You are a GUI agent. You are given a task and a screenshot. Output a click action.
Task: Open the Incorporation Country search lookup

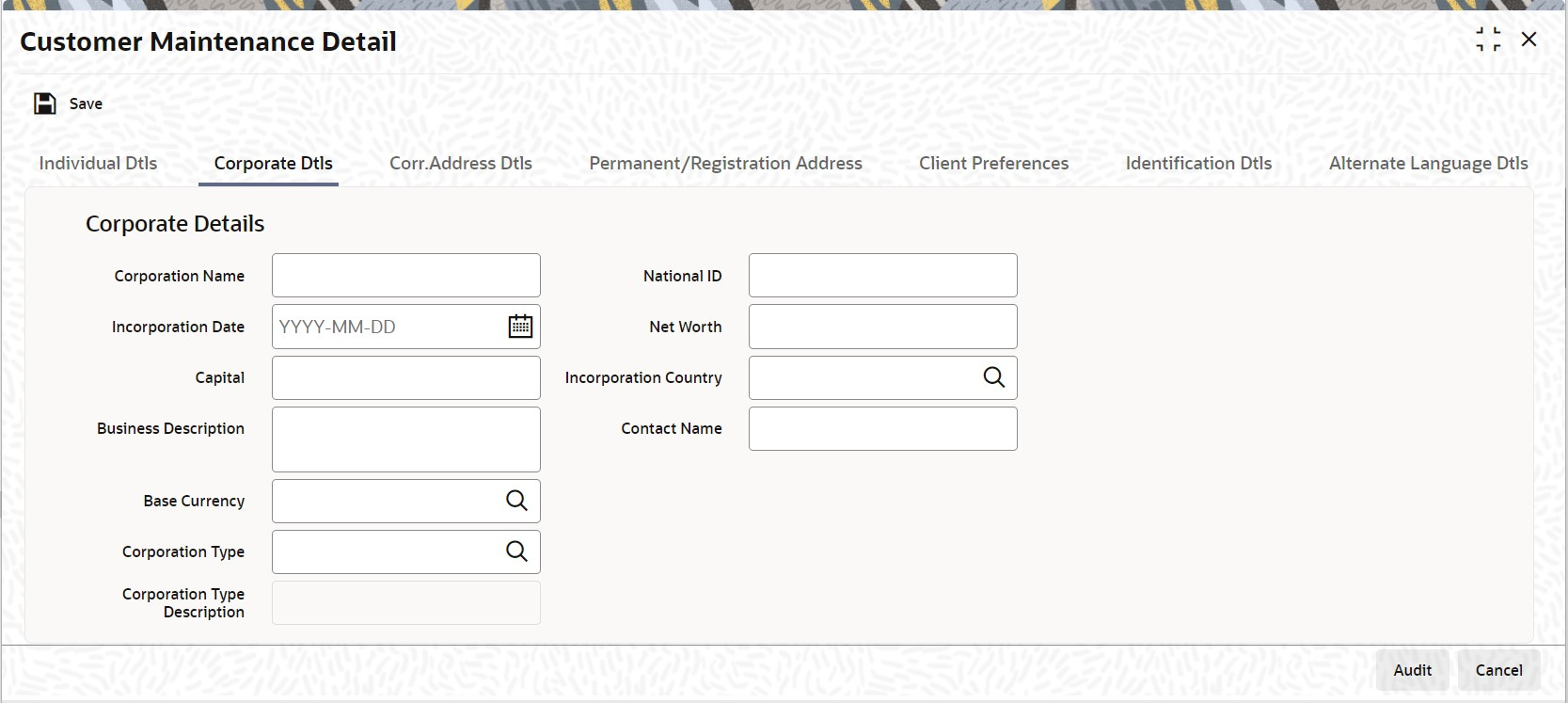(x=994, y=377)
